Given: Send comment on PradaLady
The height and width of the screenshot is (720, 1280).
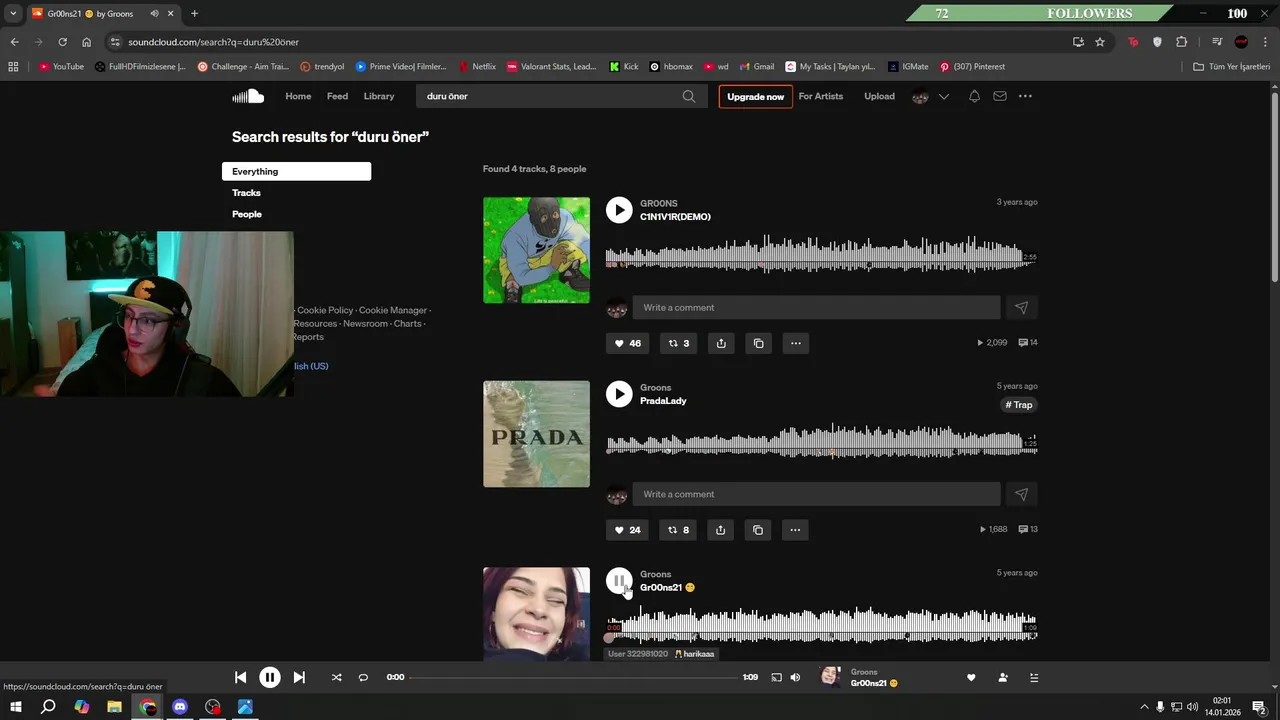Looking at the screenshot, I should 1021,494.
